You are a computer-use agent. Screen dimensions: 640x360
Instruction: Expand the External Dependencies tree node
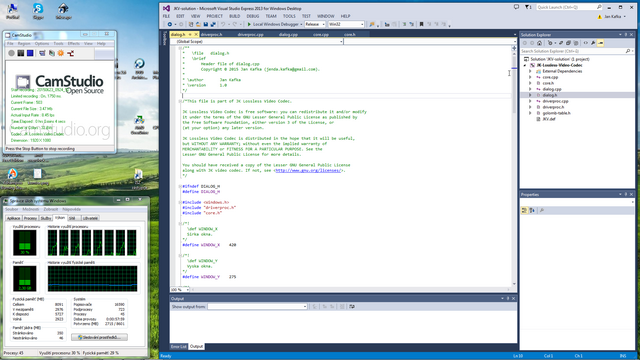[530, 71]
